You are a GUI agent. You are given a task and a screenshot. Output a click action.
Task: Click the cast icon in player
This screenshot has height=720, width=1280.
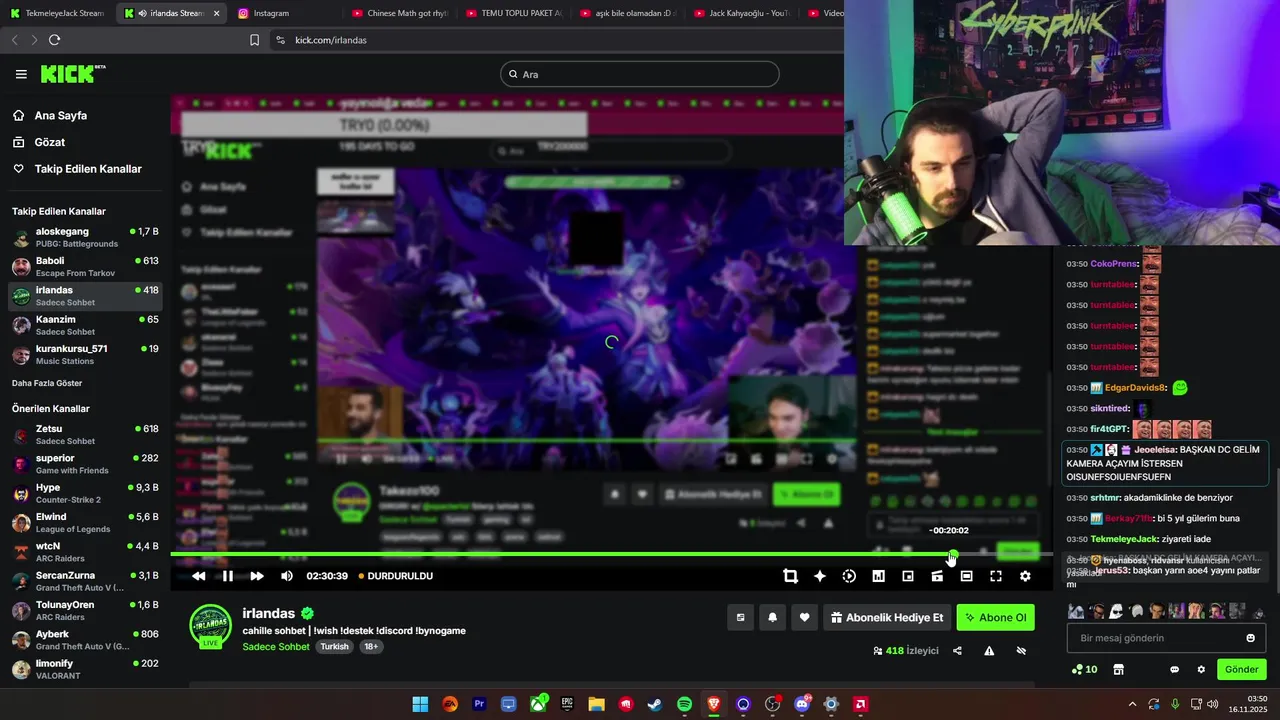pyautogui.click(x=937, y=576)
